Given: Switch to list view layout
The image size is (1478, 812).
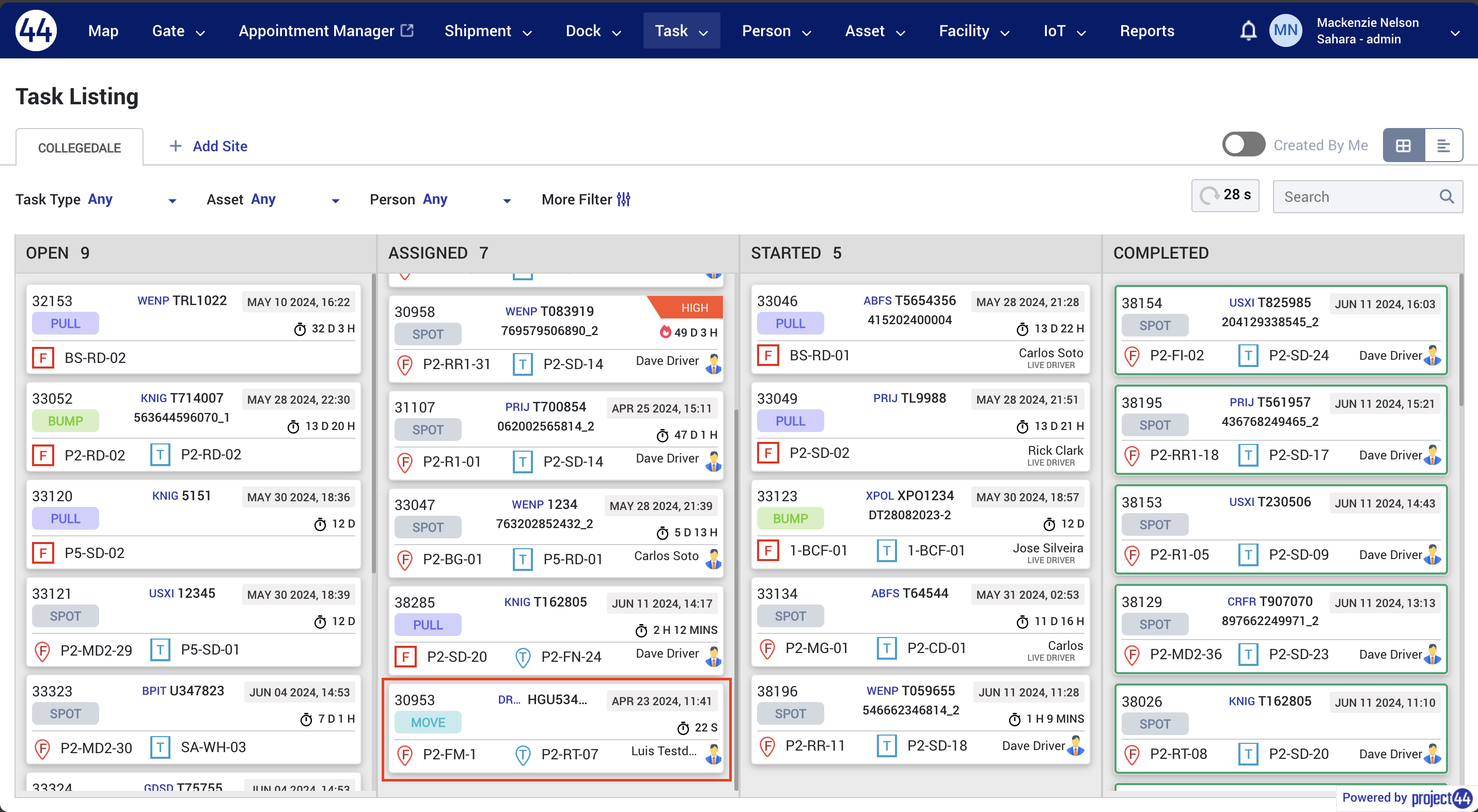Looking at the screenshot, I should [1443, 146].
